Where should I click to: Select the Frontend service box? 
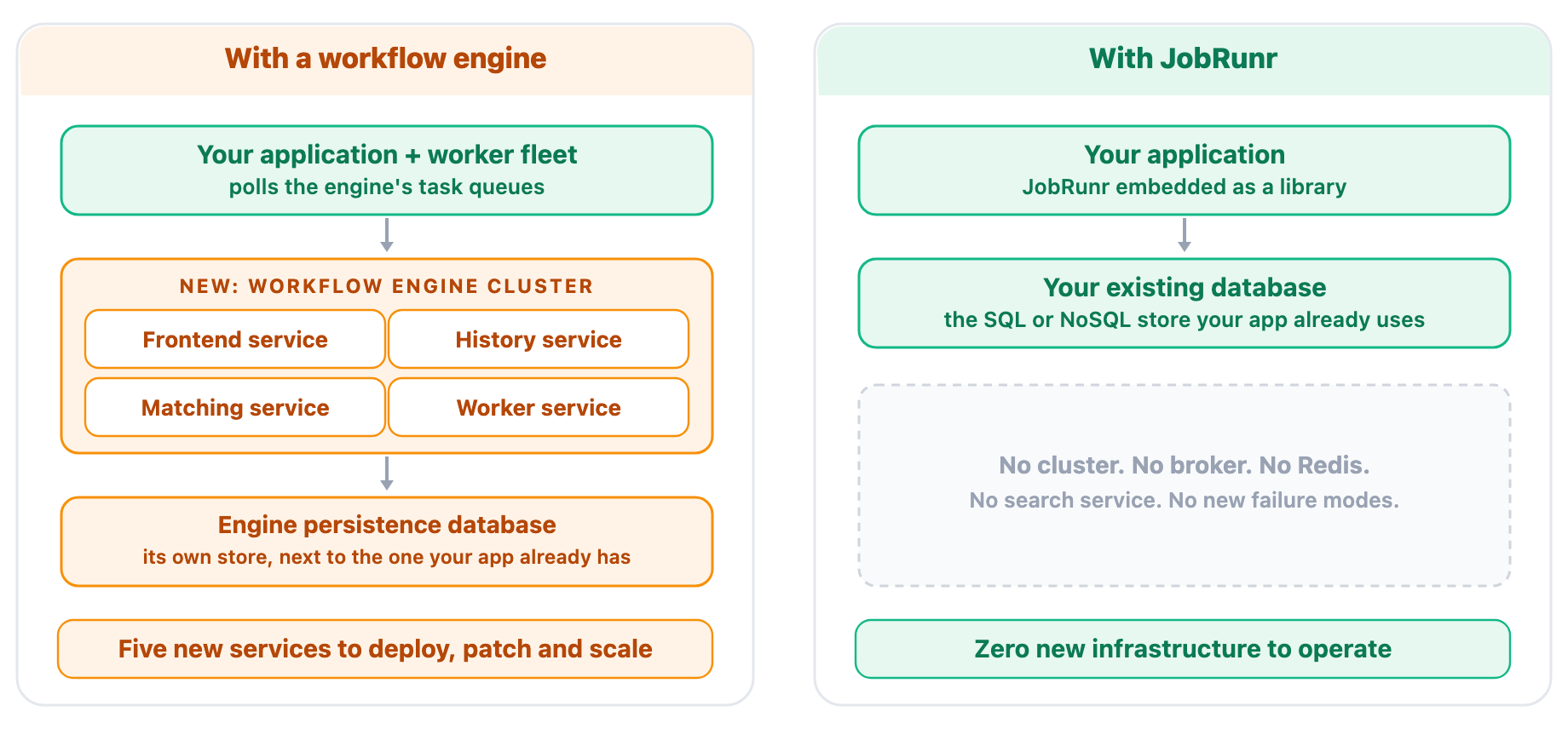click(x=235, y=339)
